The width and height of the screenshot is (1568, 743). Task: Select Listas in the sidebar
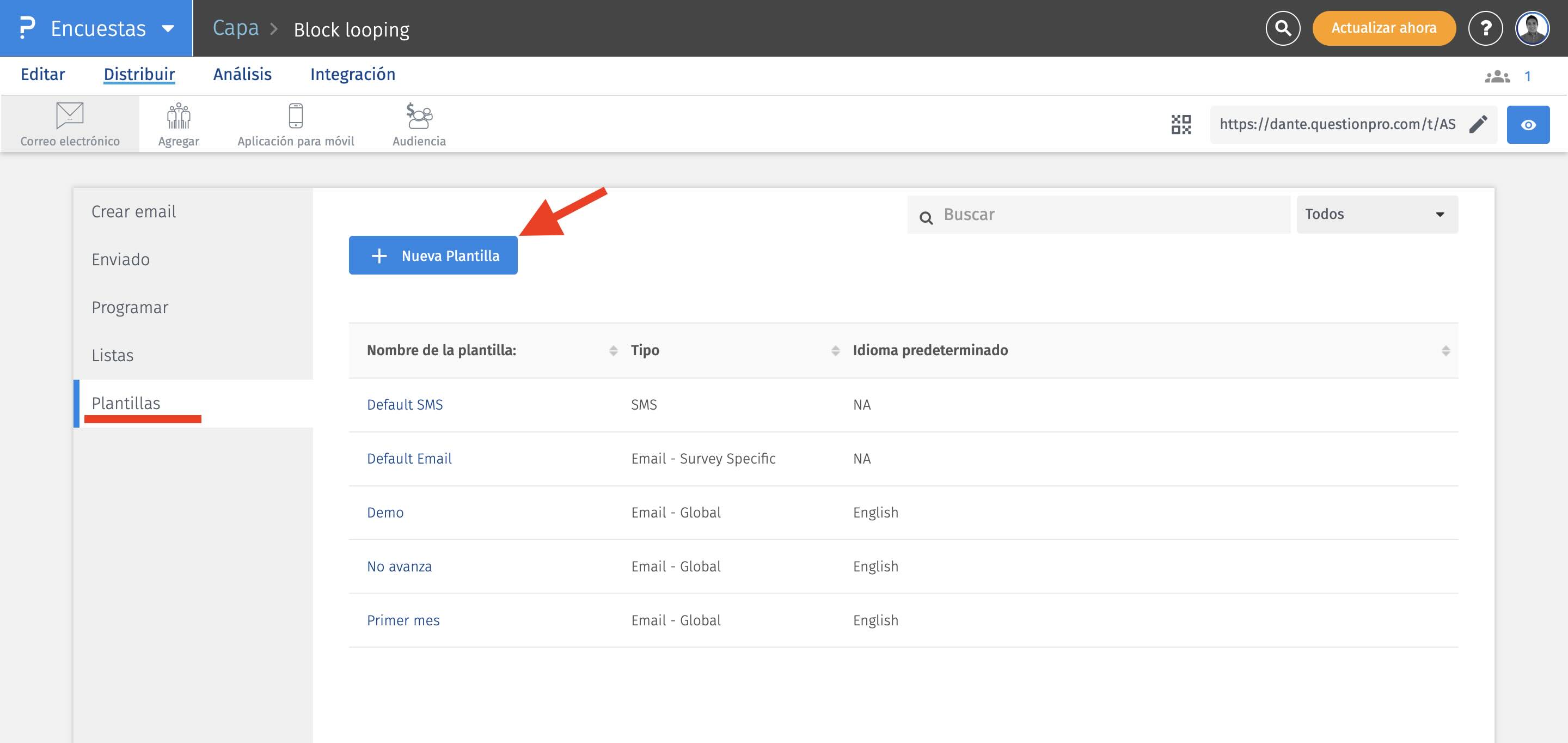[113, 355]
